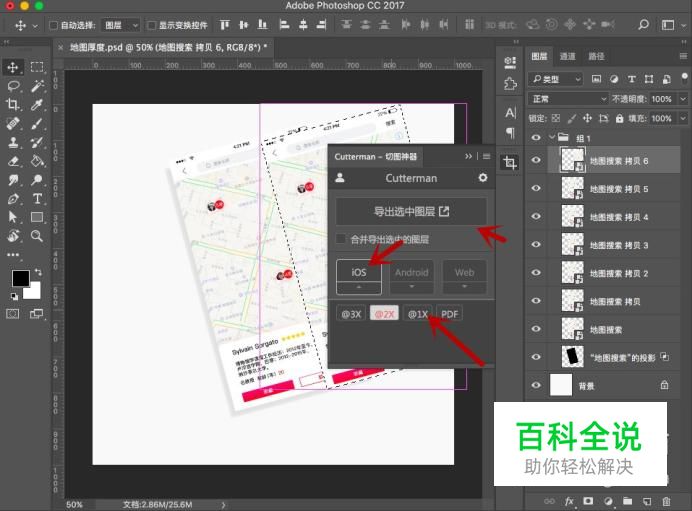
Task: Swap foreground and background colors
Action: point(38,272)
